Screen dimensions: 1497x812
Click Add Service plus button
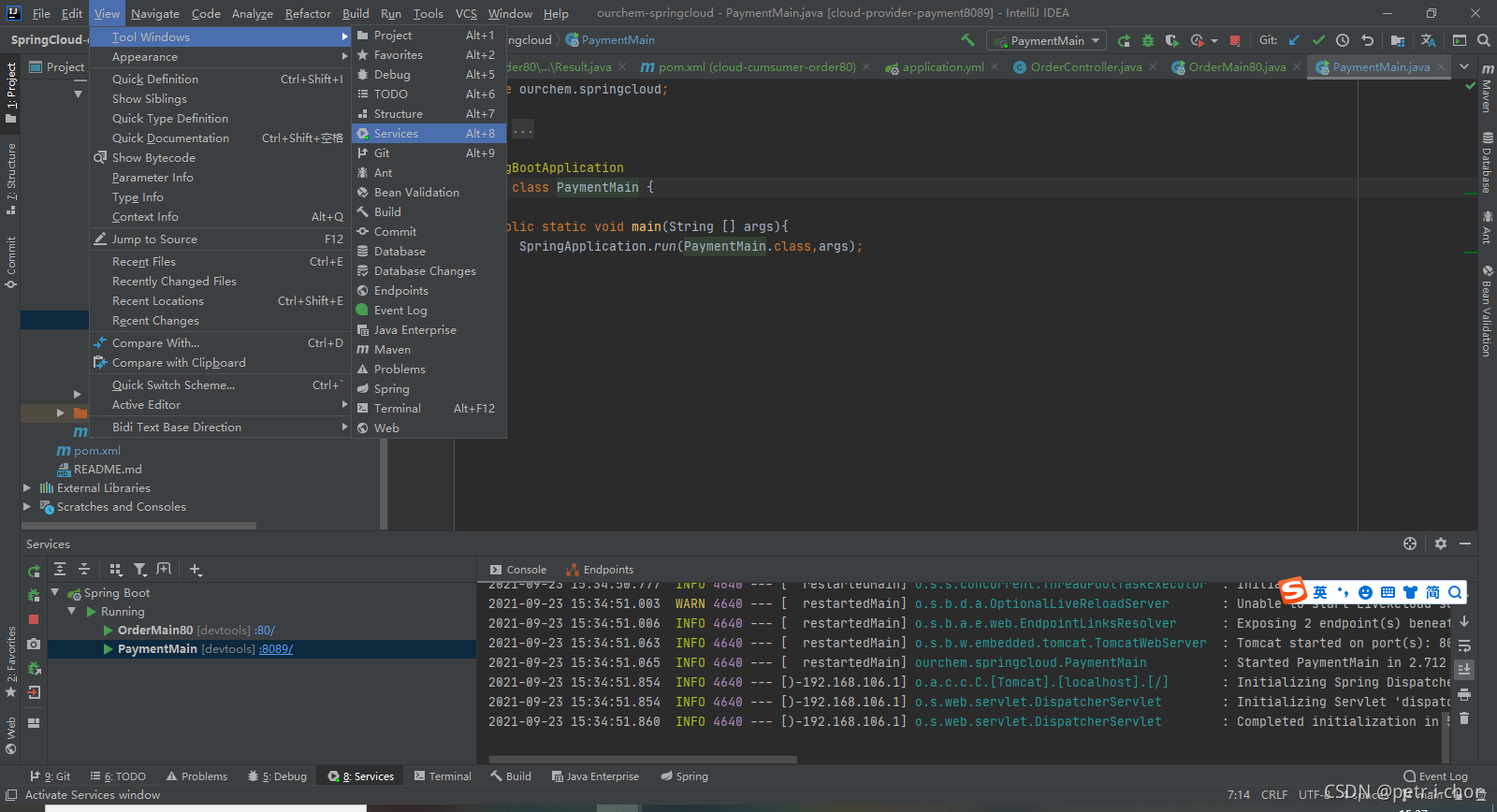(196, 569)
